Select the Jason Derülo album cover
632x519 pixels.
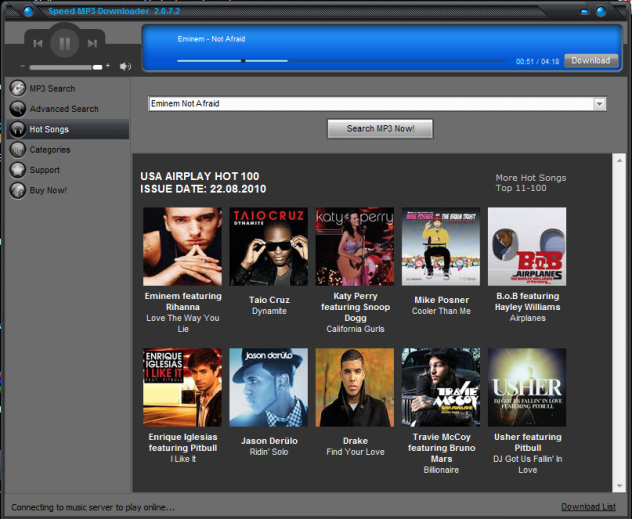click(268, 387)
